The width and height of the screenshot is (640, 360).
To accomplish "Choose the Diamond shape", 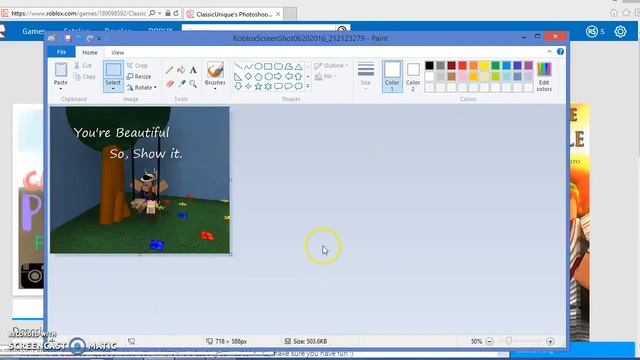I will tap(248, 76).
